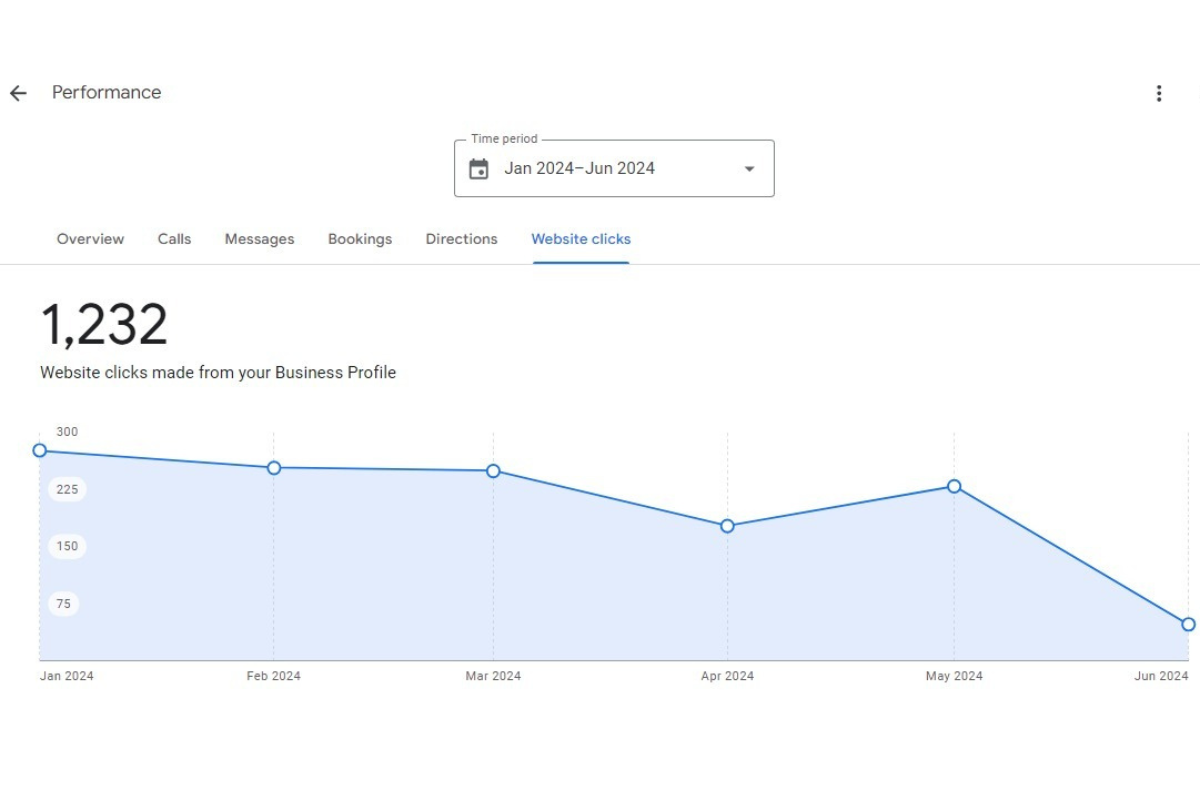Switch to the Overview tab
This screenshot has height=800, width=1200.
click(x=90, y=239)
